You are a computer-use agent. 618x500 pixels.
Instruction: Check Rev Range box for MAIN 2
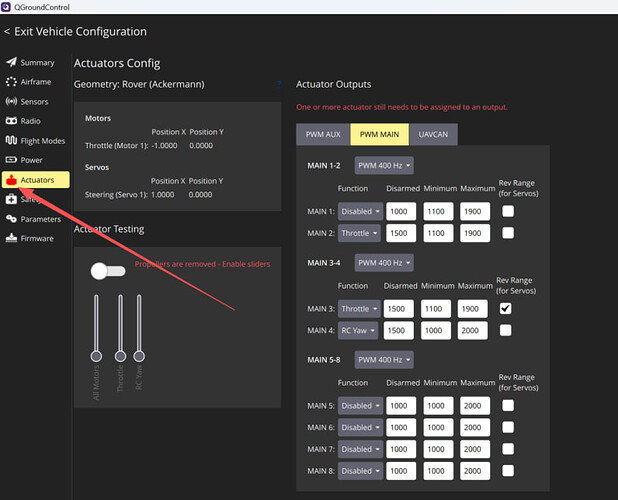point(508,233)
